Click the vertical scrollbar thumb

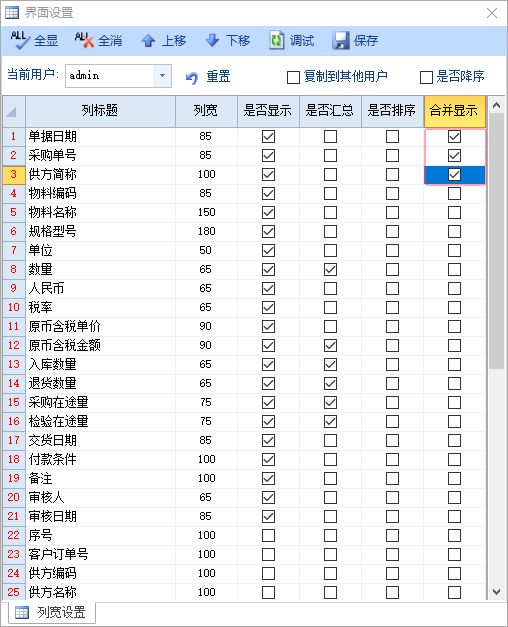click(497, 242)
